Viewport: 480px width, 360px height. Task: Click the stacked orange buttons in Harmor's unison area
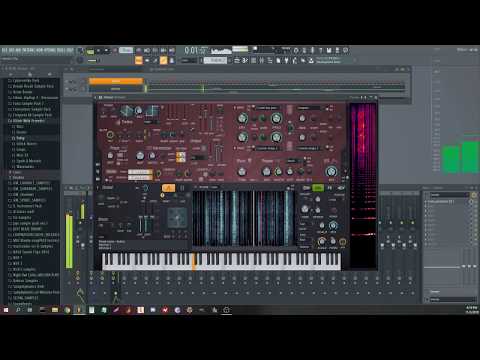(181, 157)
